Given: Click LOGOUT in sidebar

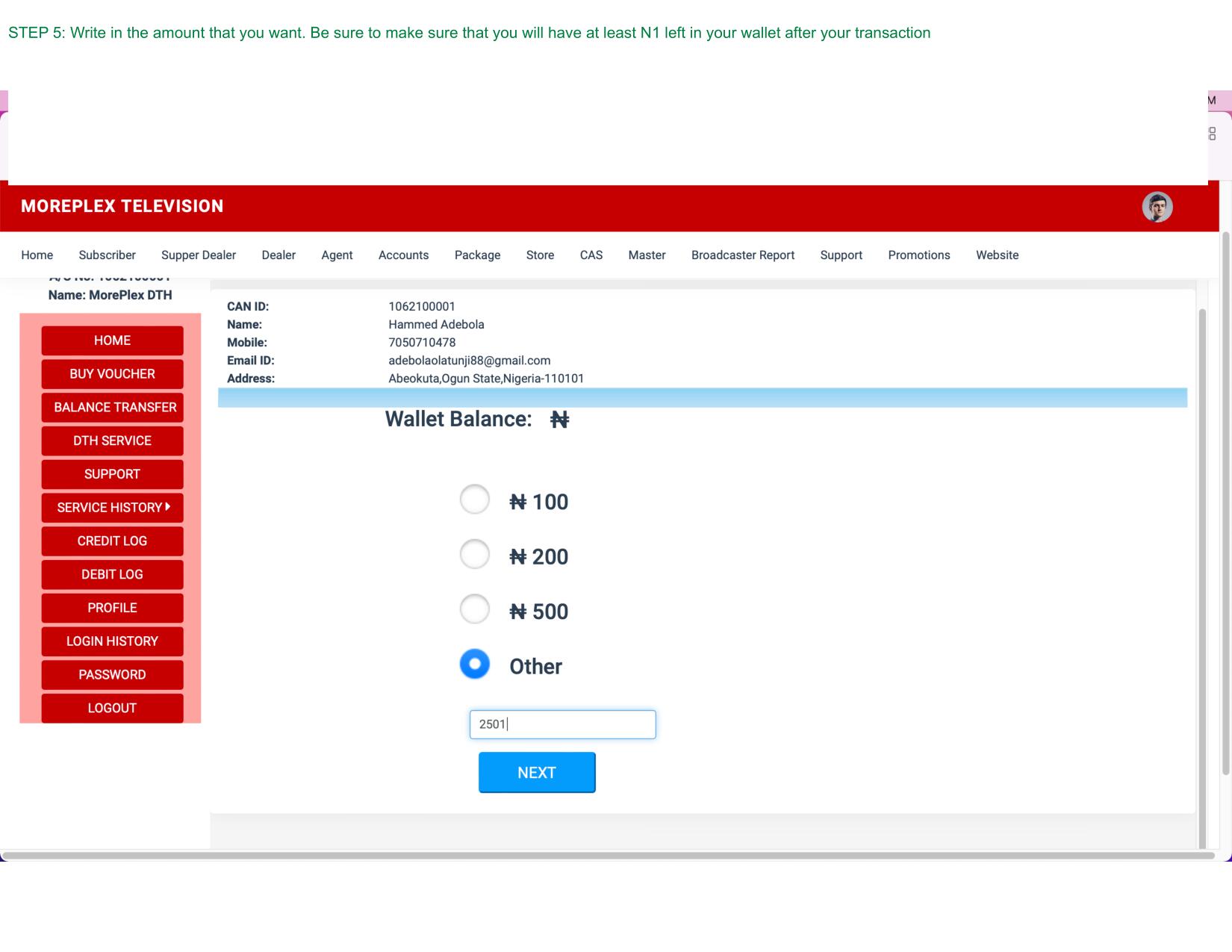Looking at the screenshot, I should [112, 708].
